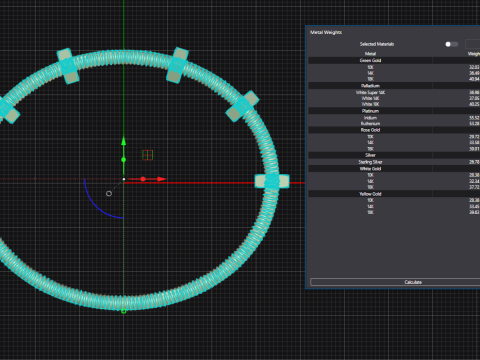Select the Rose Gold group row
Viewport: 480px width, 360px height.
394,130
